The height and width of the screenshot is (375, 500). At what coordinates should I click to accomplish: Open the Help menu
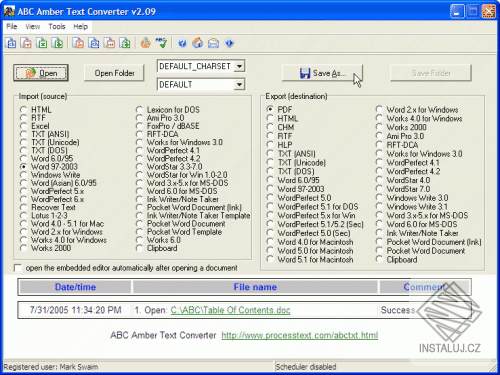pyautogui.click(x=80, y=26)
